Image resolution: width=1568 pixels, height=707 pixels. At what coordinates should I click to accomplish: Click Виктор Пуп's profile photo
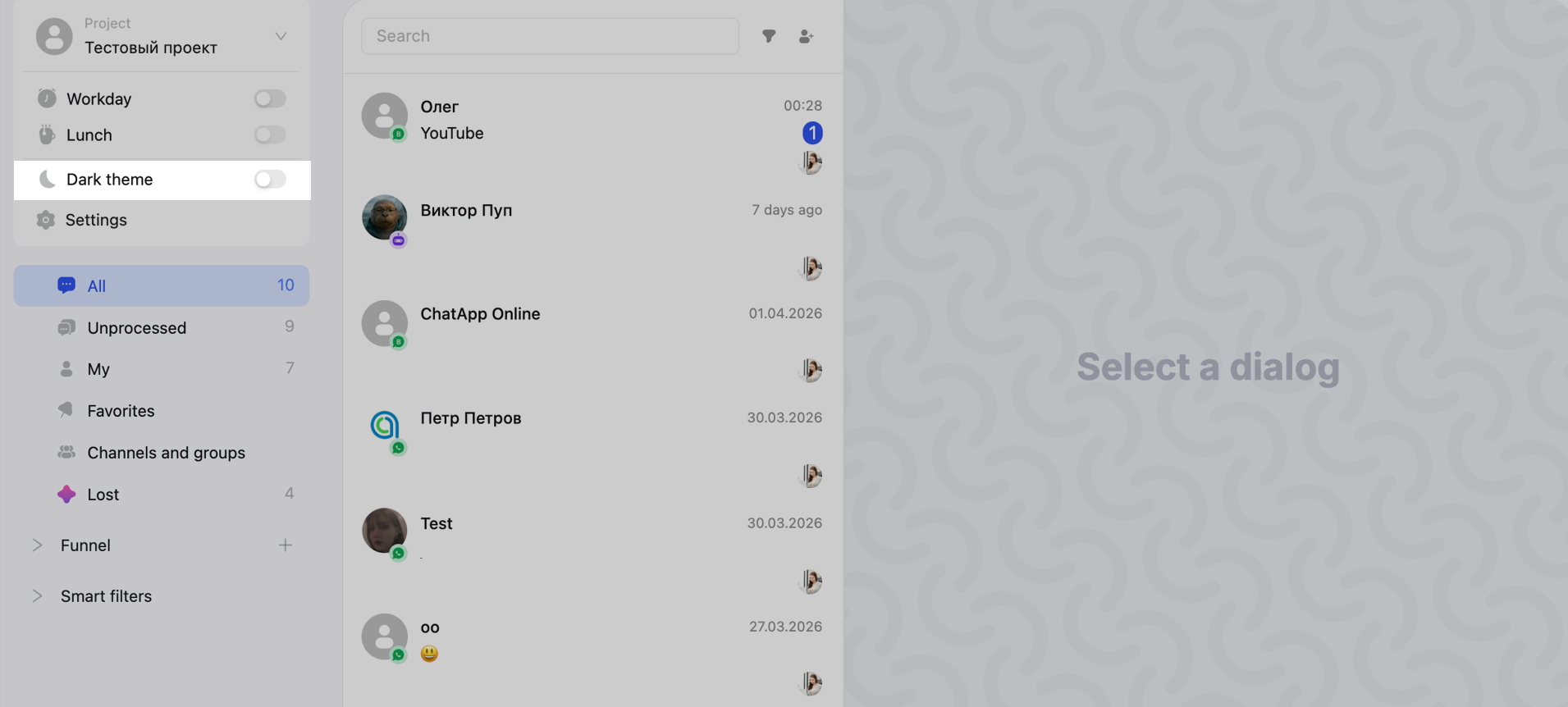click(x=384, y=217)
